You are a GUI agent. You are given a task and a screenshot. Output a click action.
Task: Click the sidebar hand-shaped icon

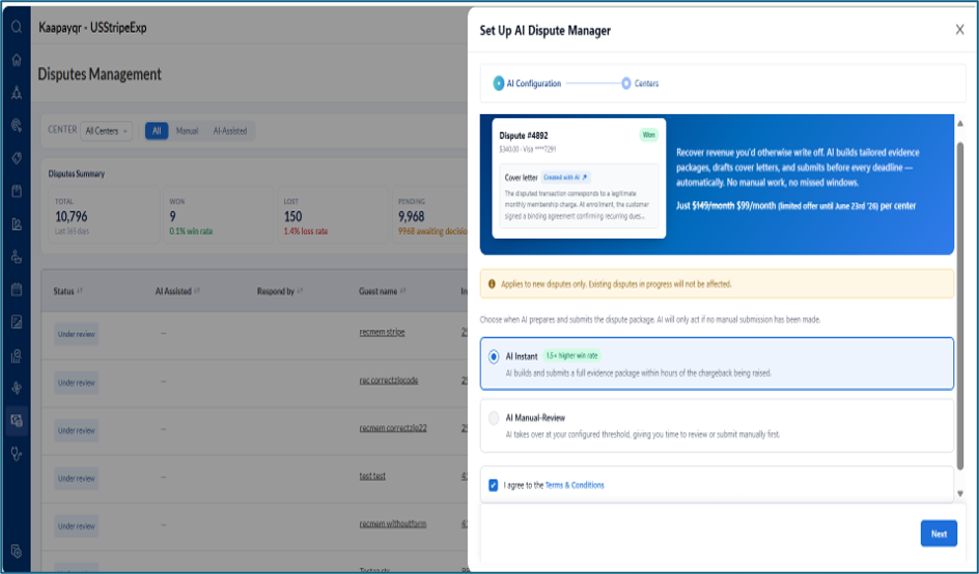coord(16,257)
